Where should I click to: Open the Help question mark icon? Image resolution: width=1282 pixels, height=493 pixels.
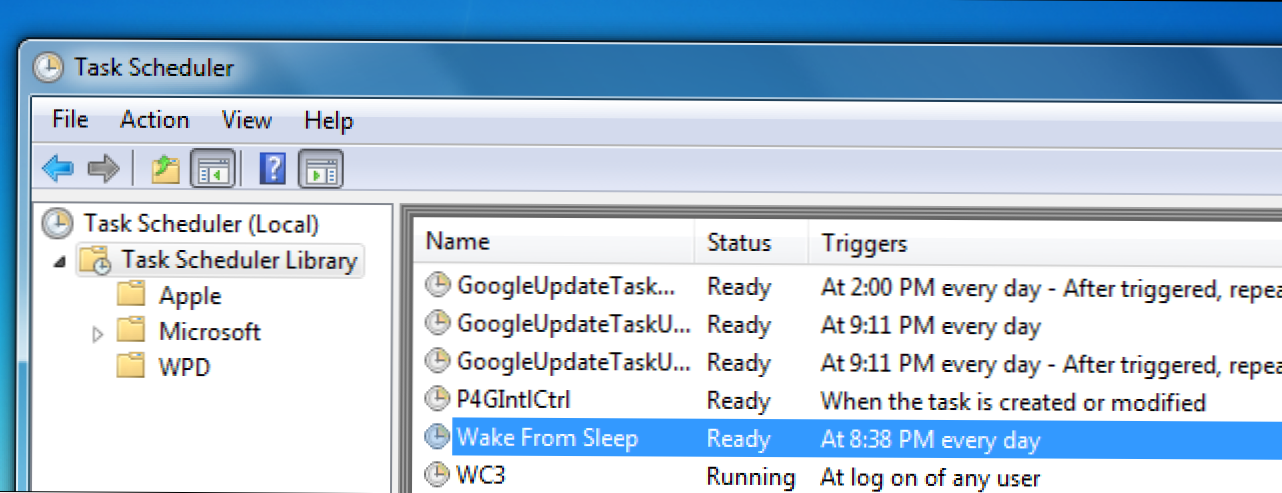[272, 169]
